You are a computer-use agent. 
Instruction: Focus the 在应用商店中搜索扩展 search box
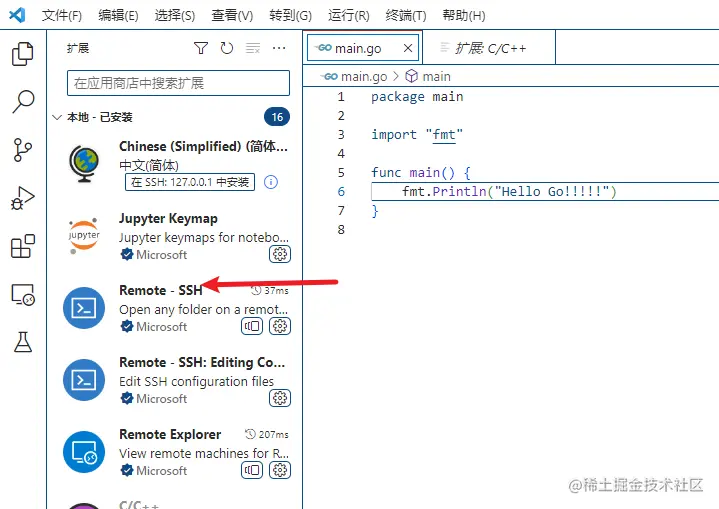point(178,83)
